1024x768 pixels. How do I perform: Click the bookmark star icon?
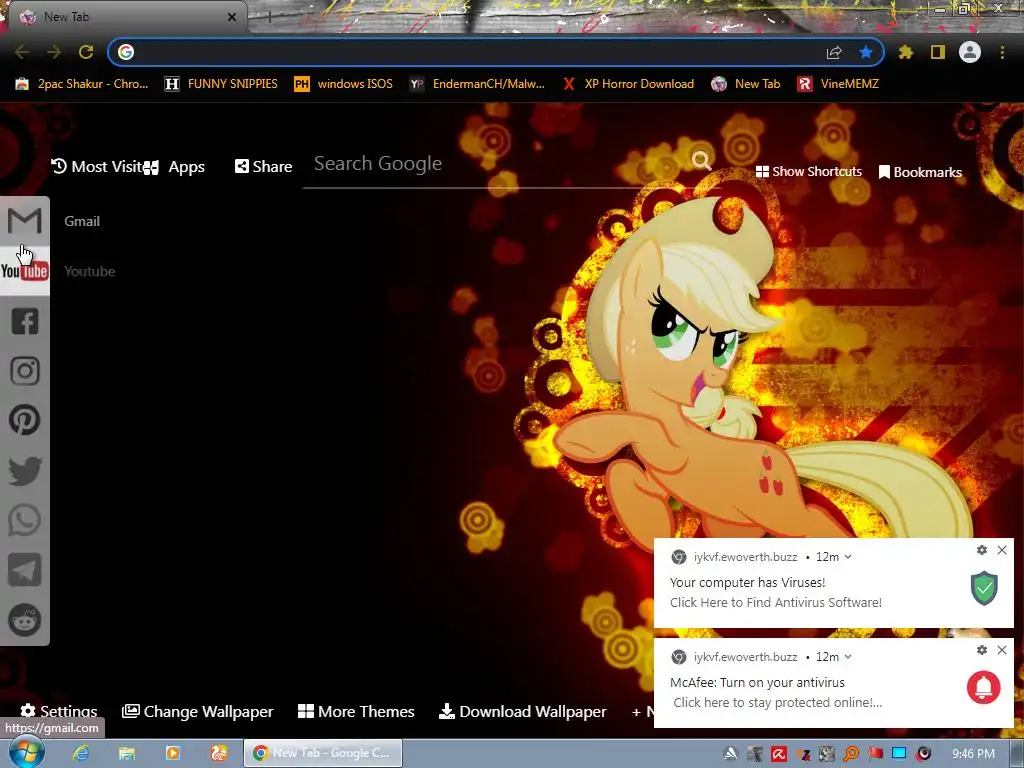pyautogui.click(x=866, y=52)
